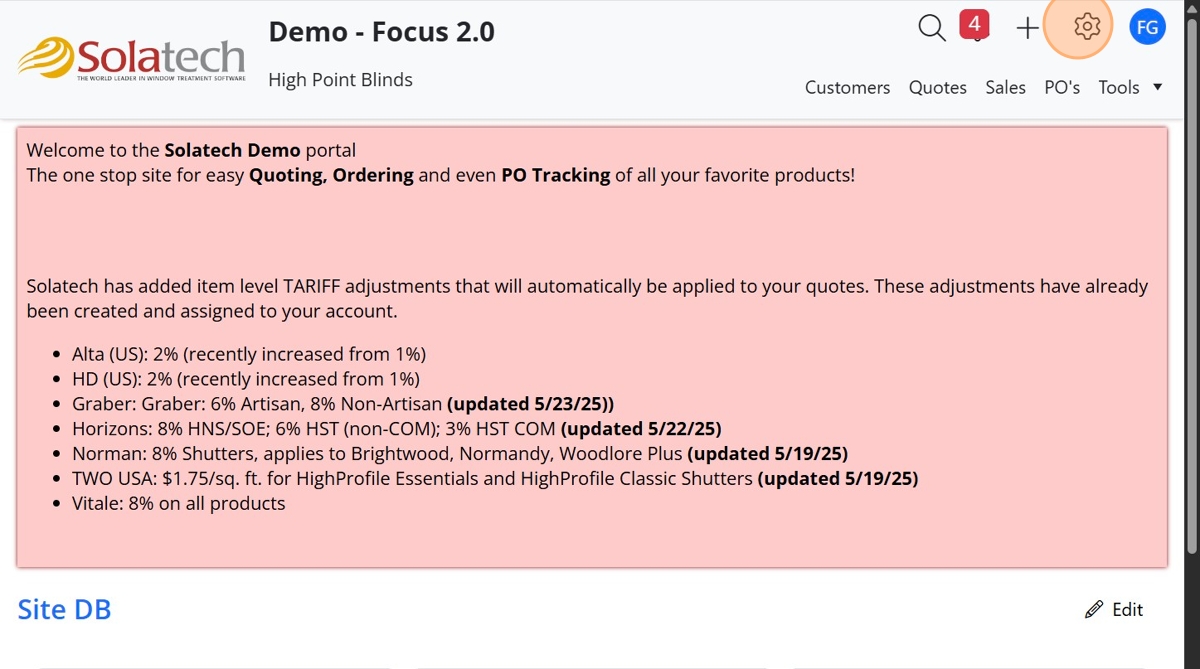Select Sales in the top navigation
The width and height of the screenshot is (1200, 669).
[1005, 87]
